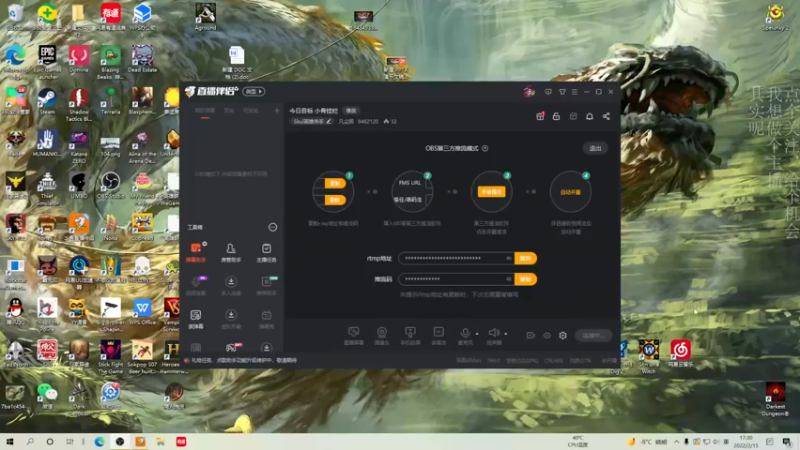Open the message icon in title bar
This screenshot has width=800, height=450.
[548, 92]
